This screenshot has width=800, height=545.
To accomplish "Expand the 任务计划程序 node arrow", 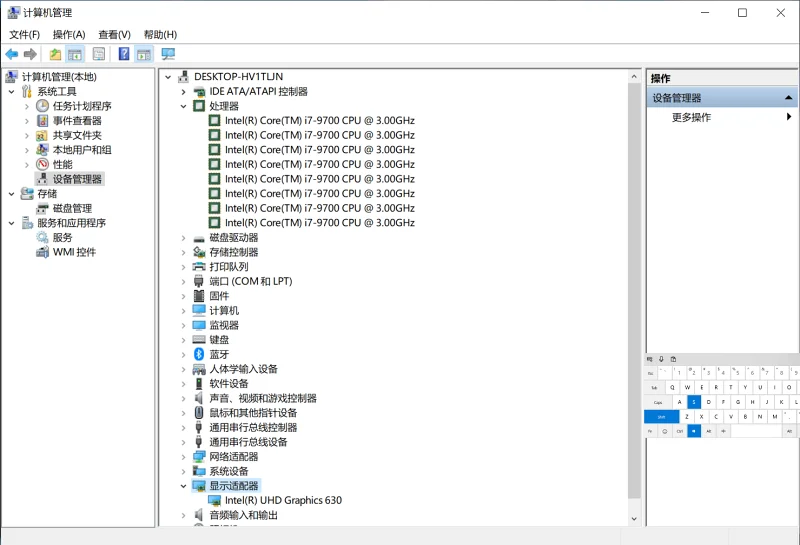I will point(27,107).
